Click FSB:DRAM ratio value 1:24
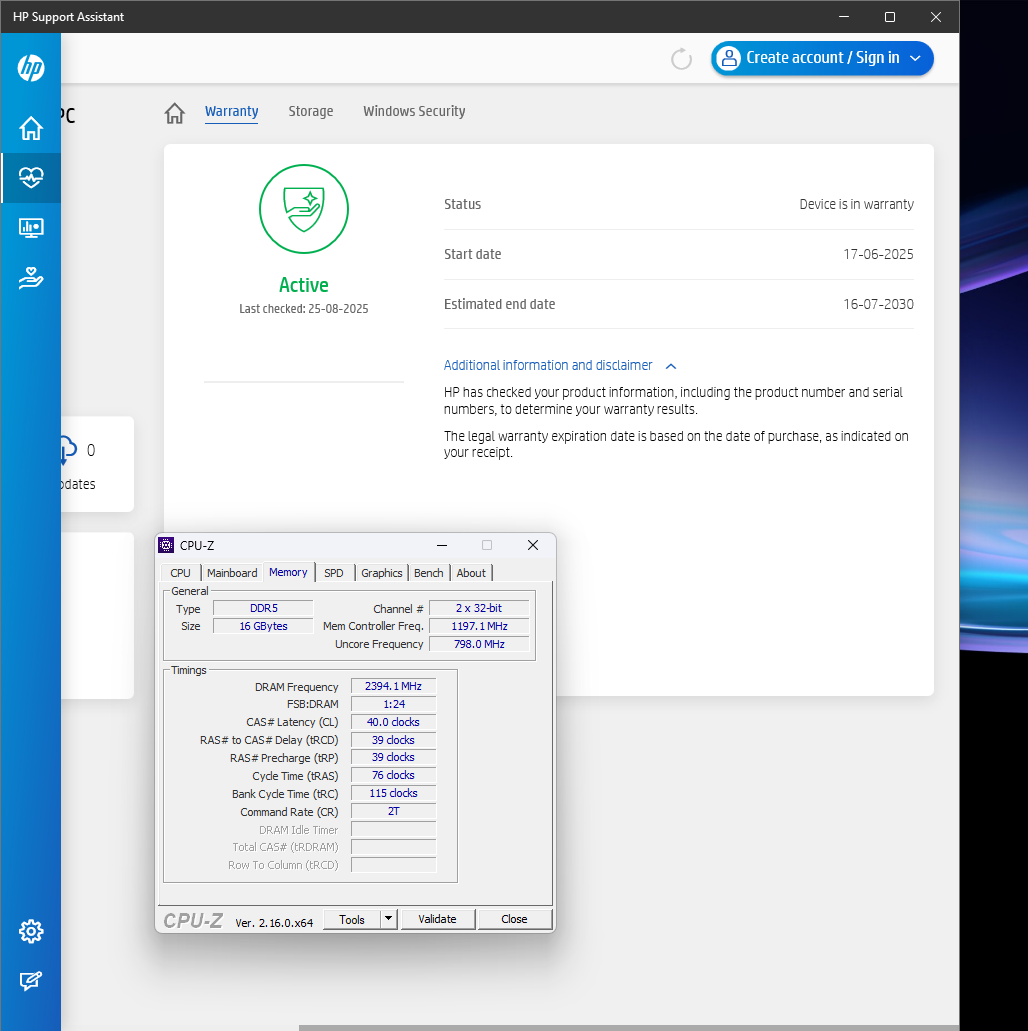1028x1031 pixels. pos(393,704)
